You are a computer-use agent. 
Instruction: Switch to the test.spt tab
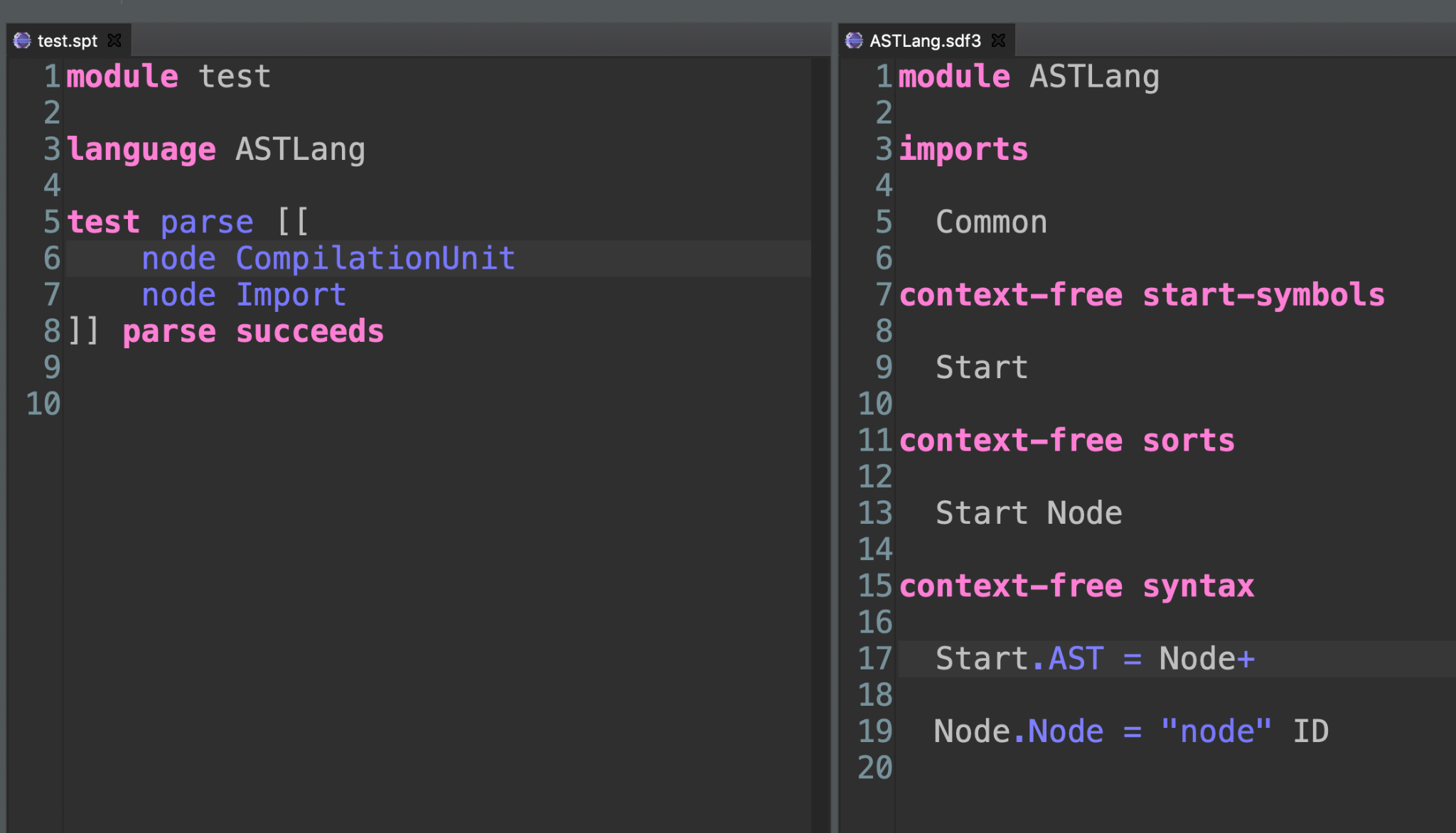pyautogui.click(x=68, y=41)
